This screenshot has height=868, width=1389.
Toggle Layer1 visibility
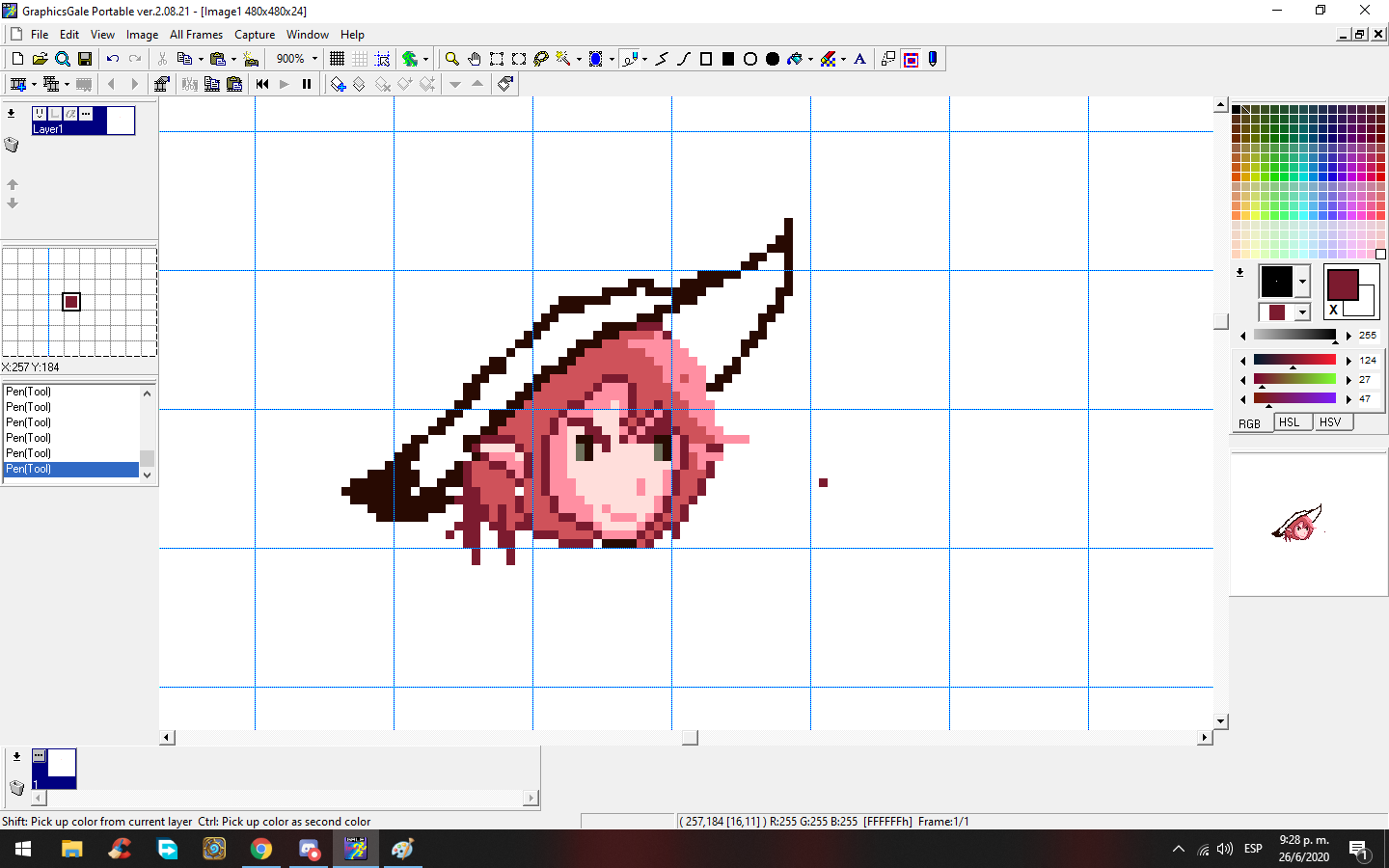[40, 114]
